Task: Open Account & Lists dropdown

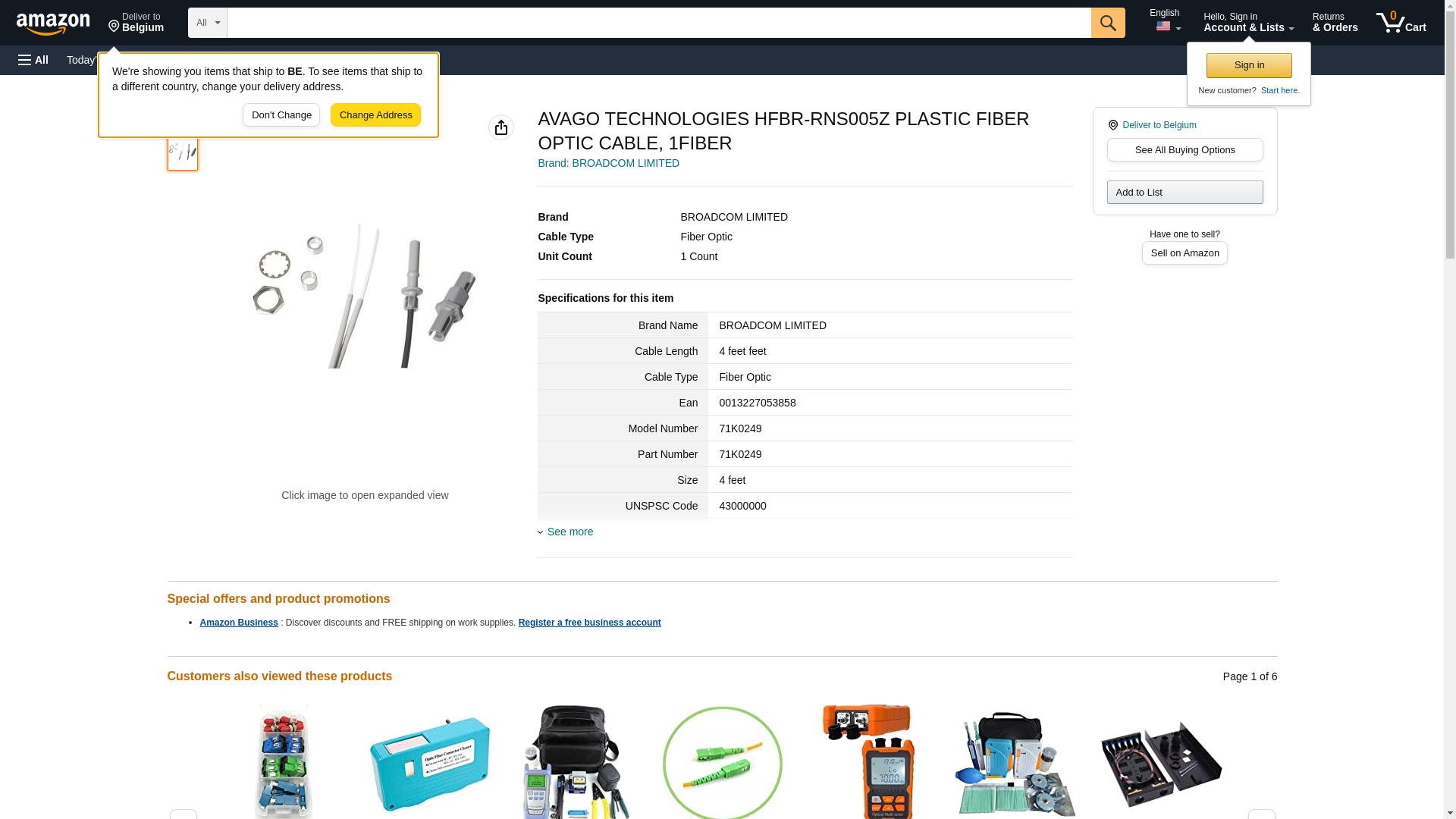Action: (x=1248, y=22)
